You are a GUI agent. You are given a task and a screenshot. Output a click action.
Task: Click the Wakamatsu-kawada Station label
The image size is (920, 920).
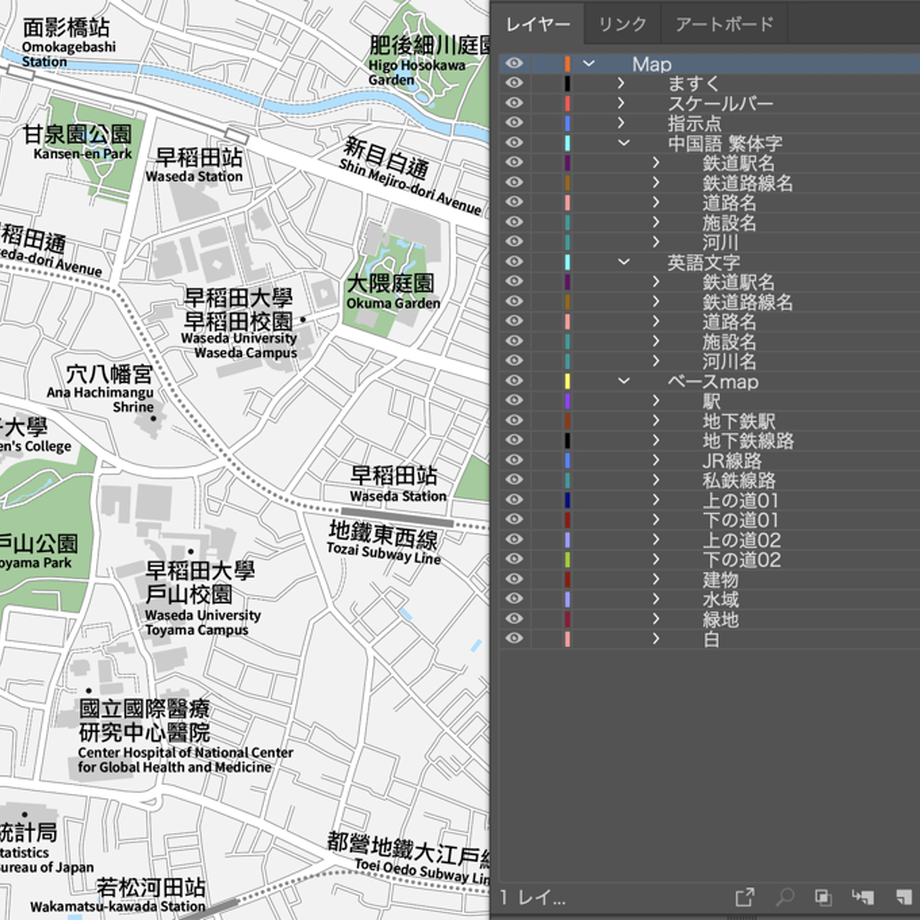point(117,907)
